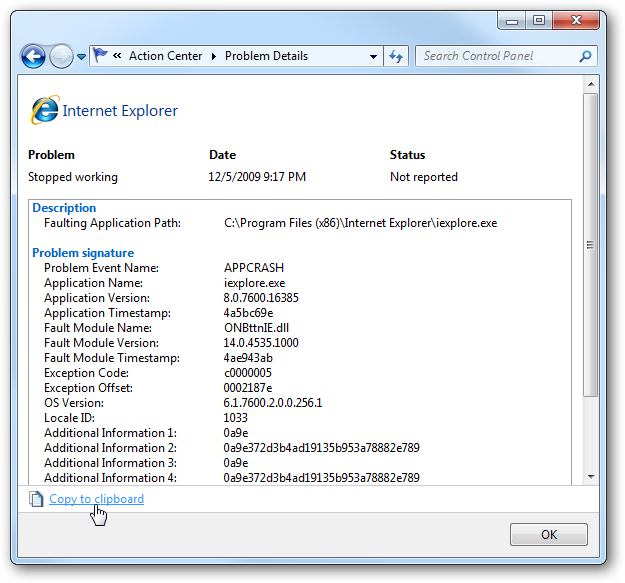This screenshot has width=625, height=583.
Task: Expand the hidden breadcrumb chevrons
Action: (117, 55)
